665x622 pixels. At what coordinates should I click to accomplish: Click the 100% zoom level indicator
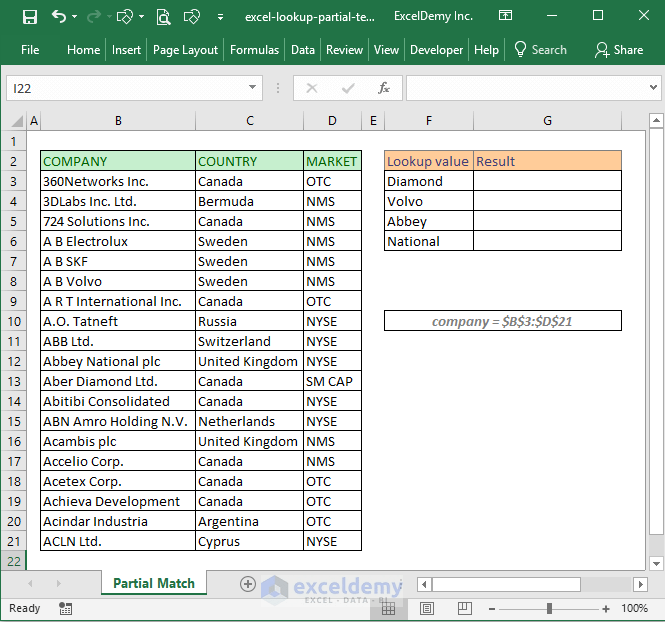click(634, 608)
